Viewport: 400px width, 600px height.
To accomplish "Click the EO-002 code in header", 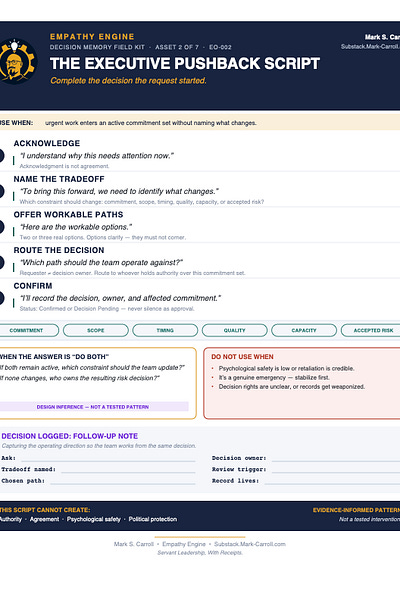I will tap(220, 47).
